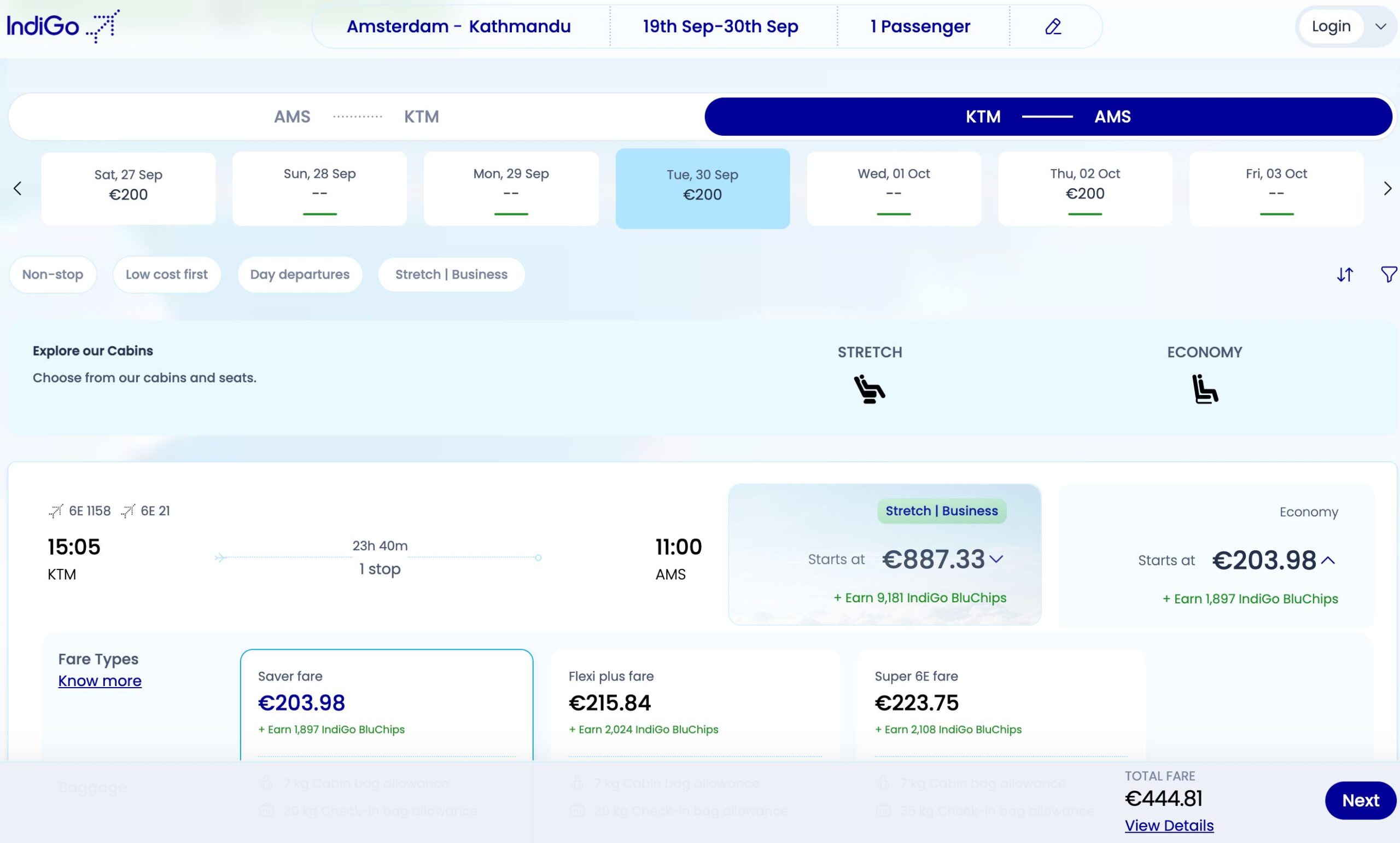
Task: Expand the Stretch Business €887.33 fares
Action: [x=996, y=559]
